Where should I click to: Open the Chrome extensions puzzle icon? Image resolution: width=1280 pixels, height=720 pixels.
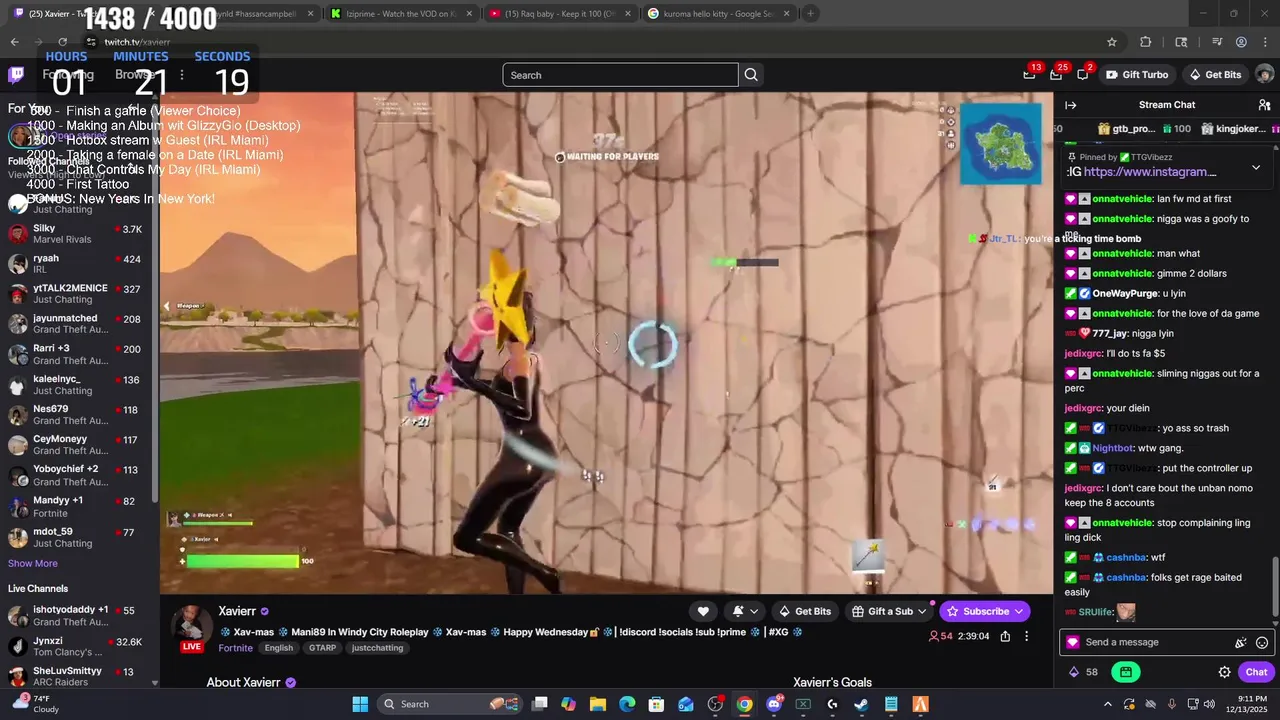point(1146,42)
